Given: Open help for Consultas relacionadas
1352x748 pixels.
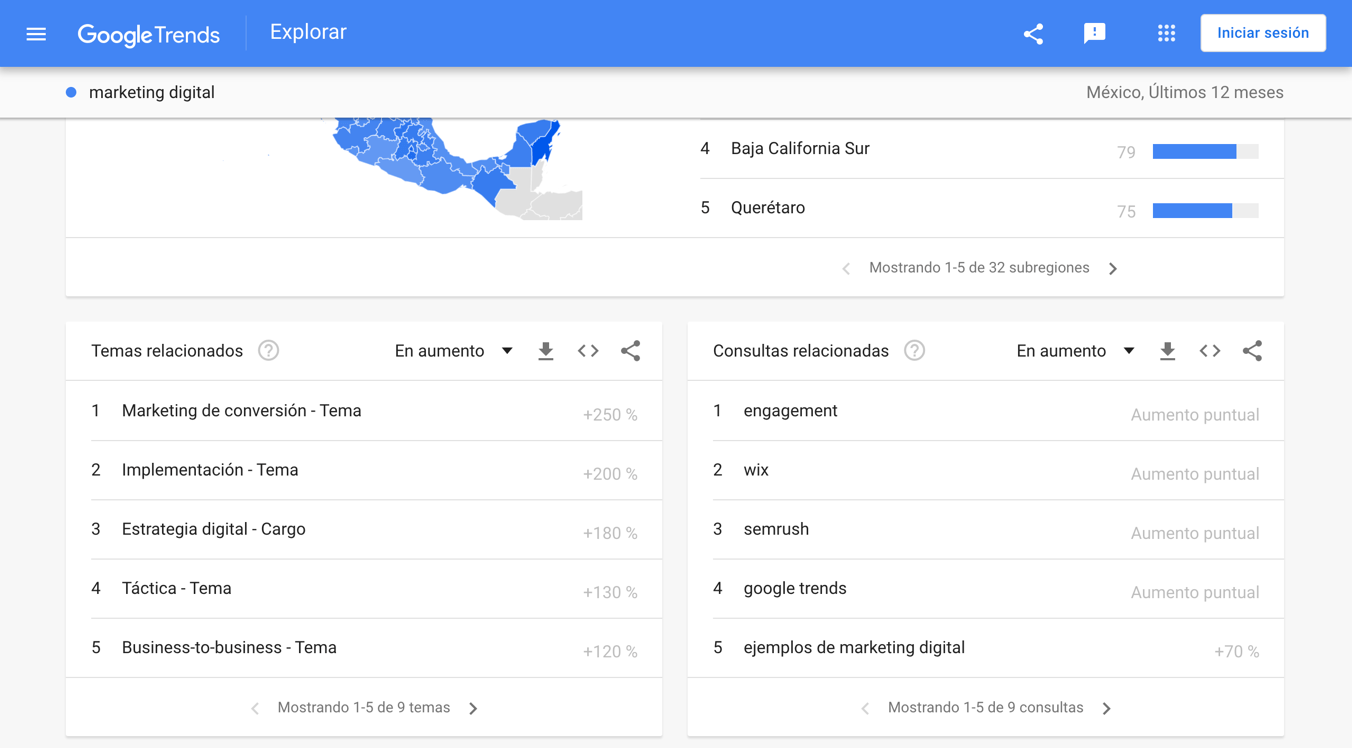Looking at the screenshot, I should tap(914, 351).
